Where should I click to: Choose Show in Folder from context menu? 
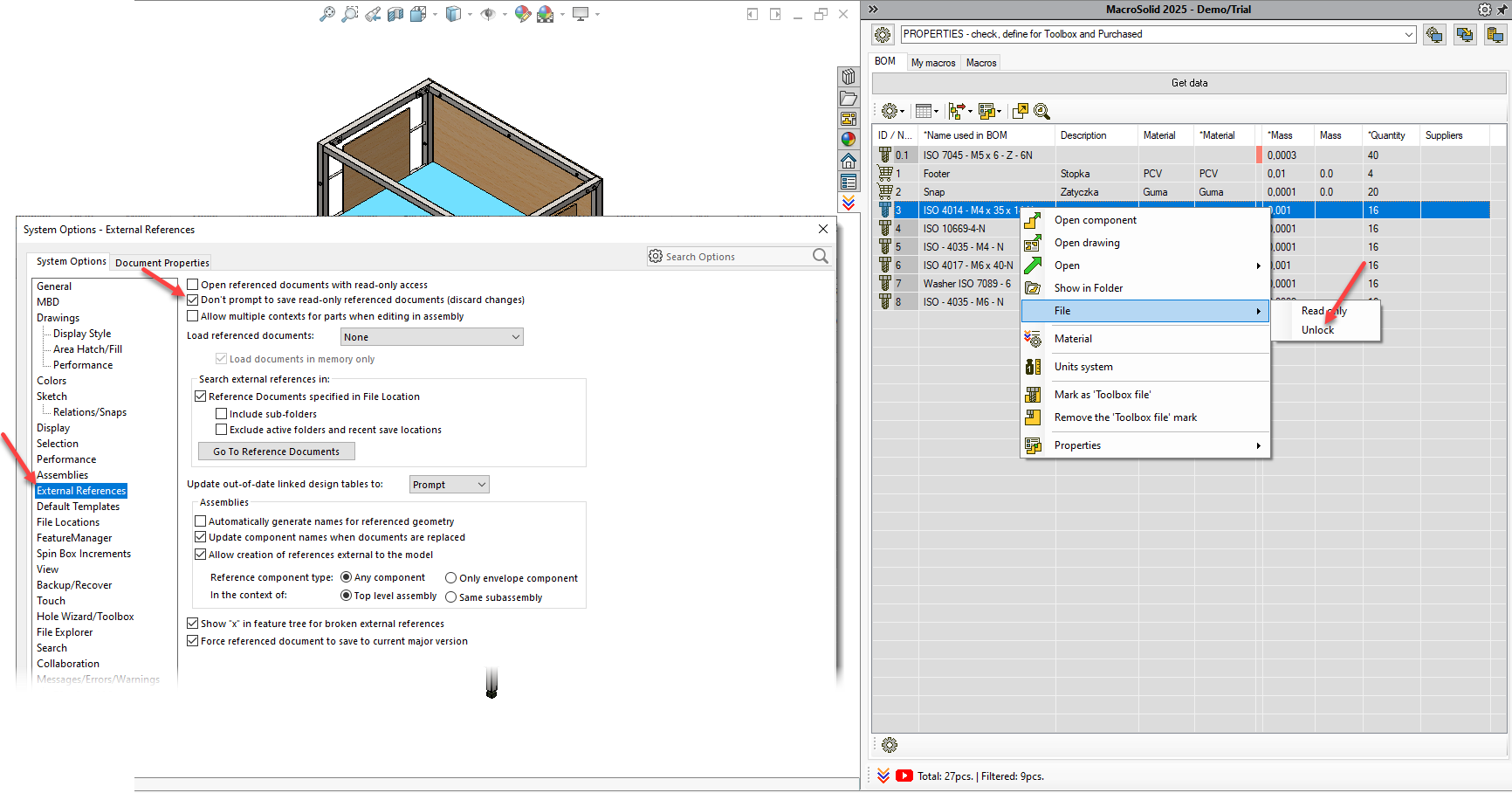1145,288
